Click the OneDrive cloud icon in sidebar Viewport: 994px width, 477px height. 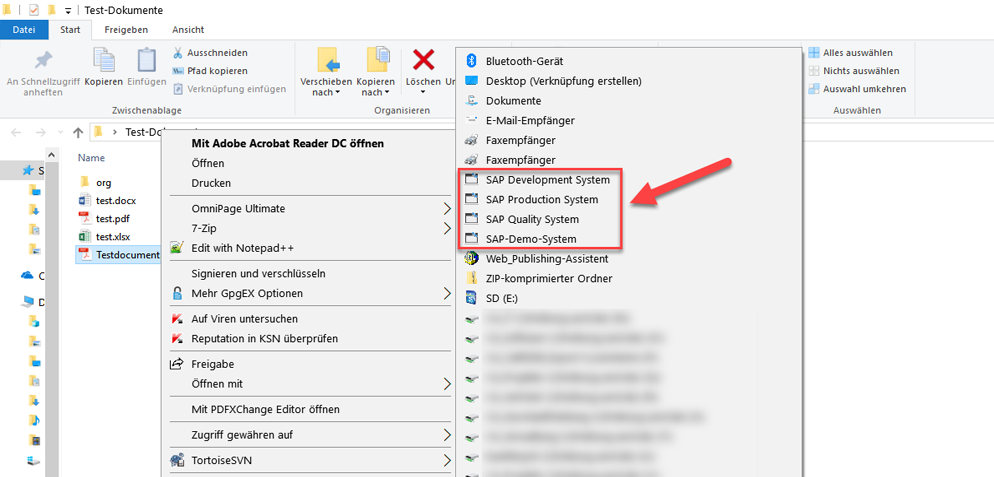click(27, 275)
